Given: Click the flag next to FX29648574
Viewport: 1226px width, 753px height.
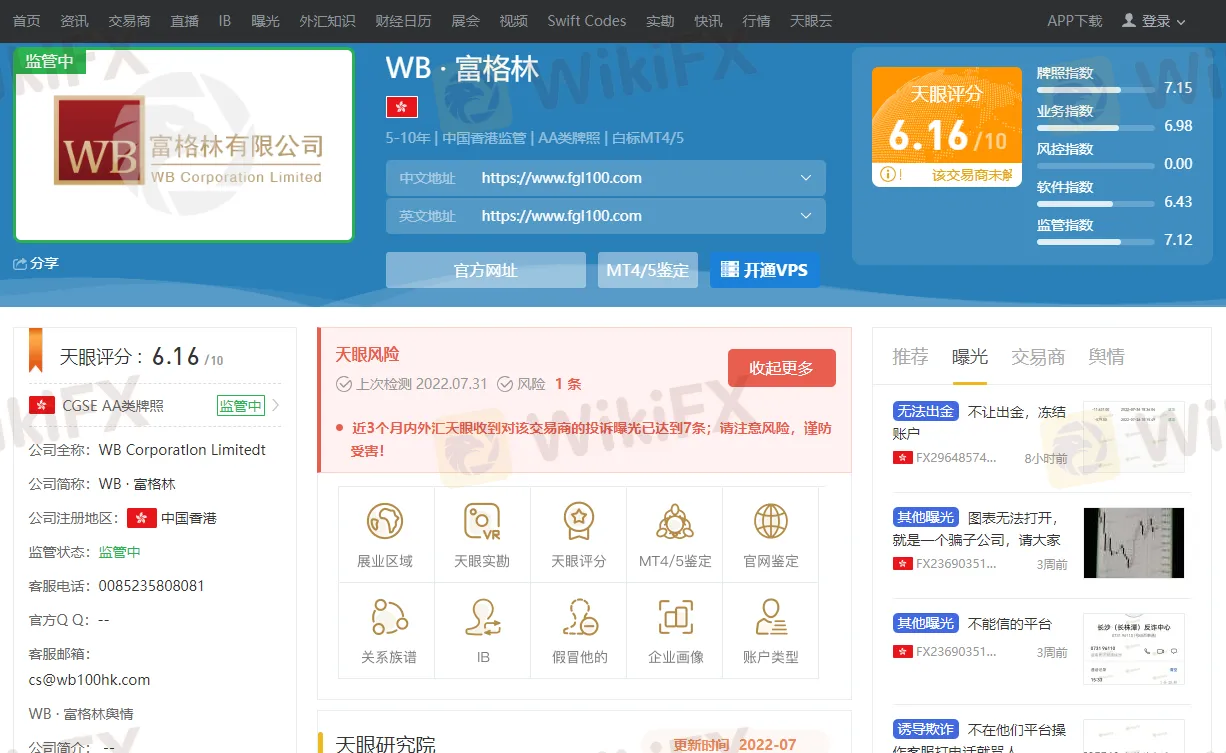Looking at the screenshot, I should pos(903,458).
